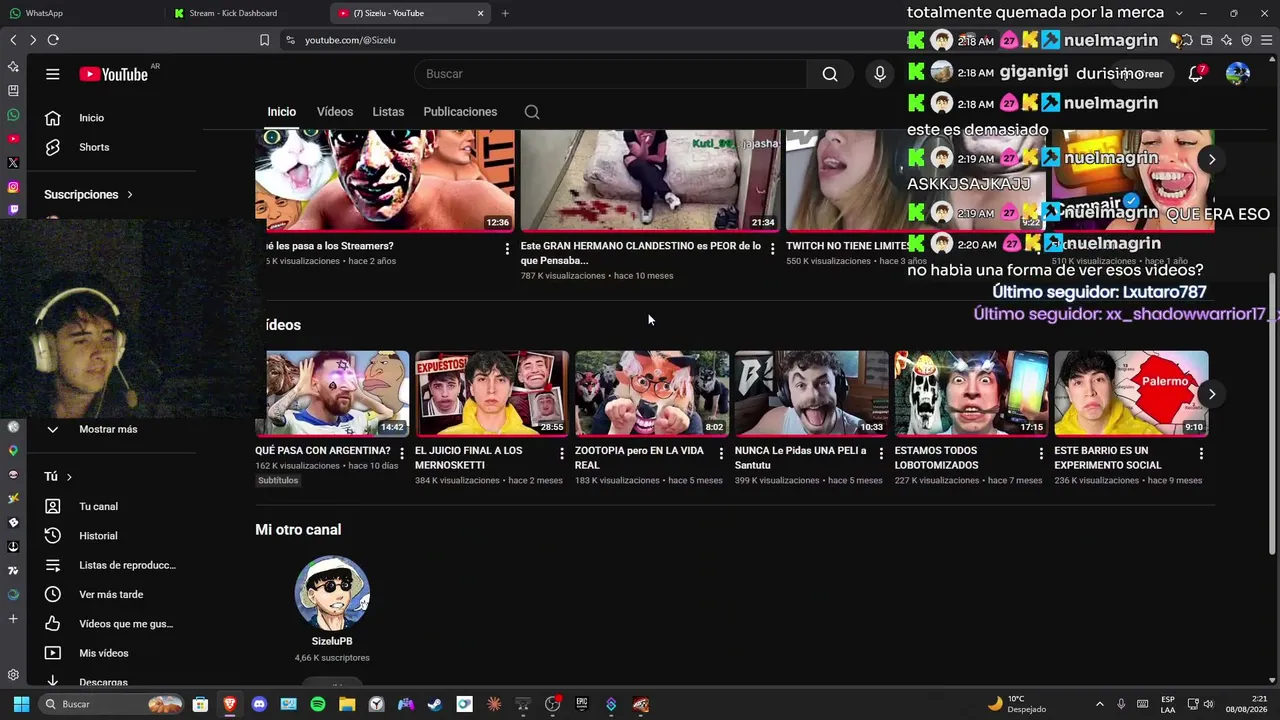The image size is (1280, 720).
Task: Open Leo AI sparkle icon in sidebar
Action: [13, 66]
